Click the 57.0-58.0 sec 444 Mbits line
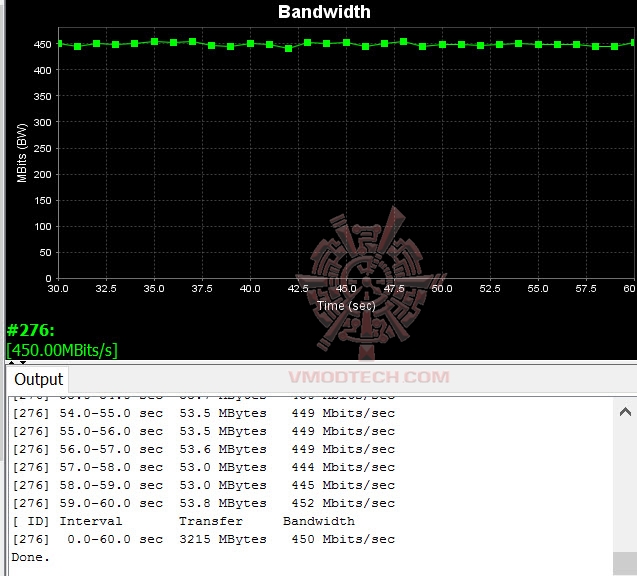This screenshot has width=637, height=576. [204, 467]
